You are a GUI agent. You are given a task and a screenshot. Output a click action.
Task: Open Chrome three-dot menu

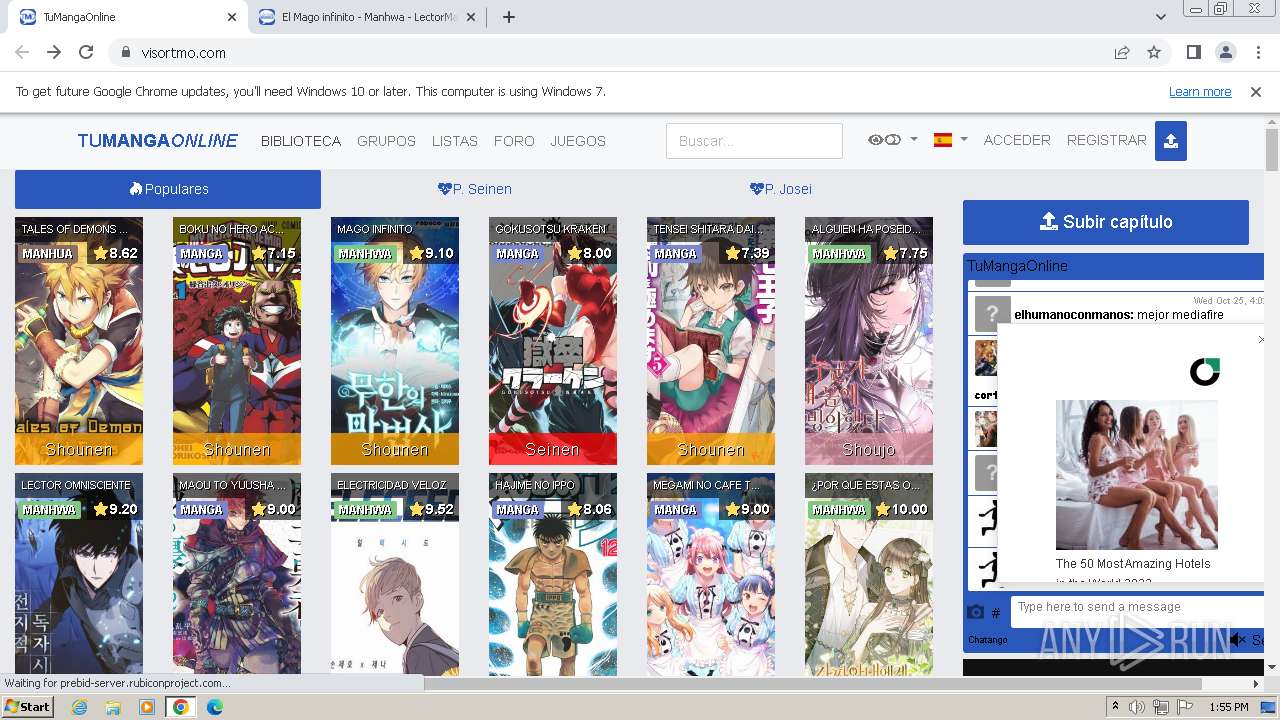point(1257,53)
